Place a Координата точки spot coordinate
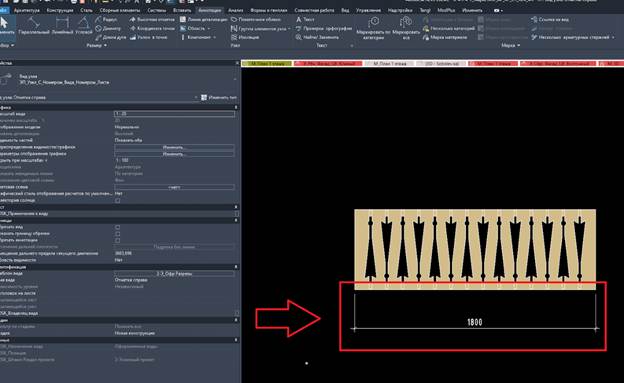 [x=152, y=29]
